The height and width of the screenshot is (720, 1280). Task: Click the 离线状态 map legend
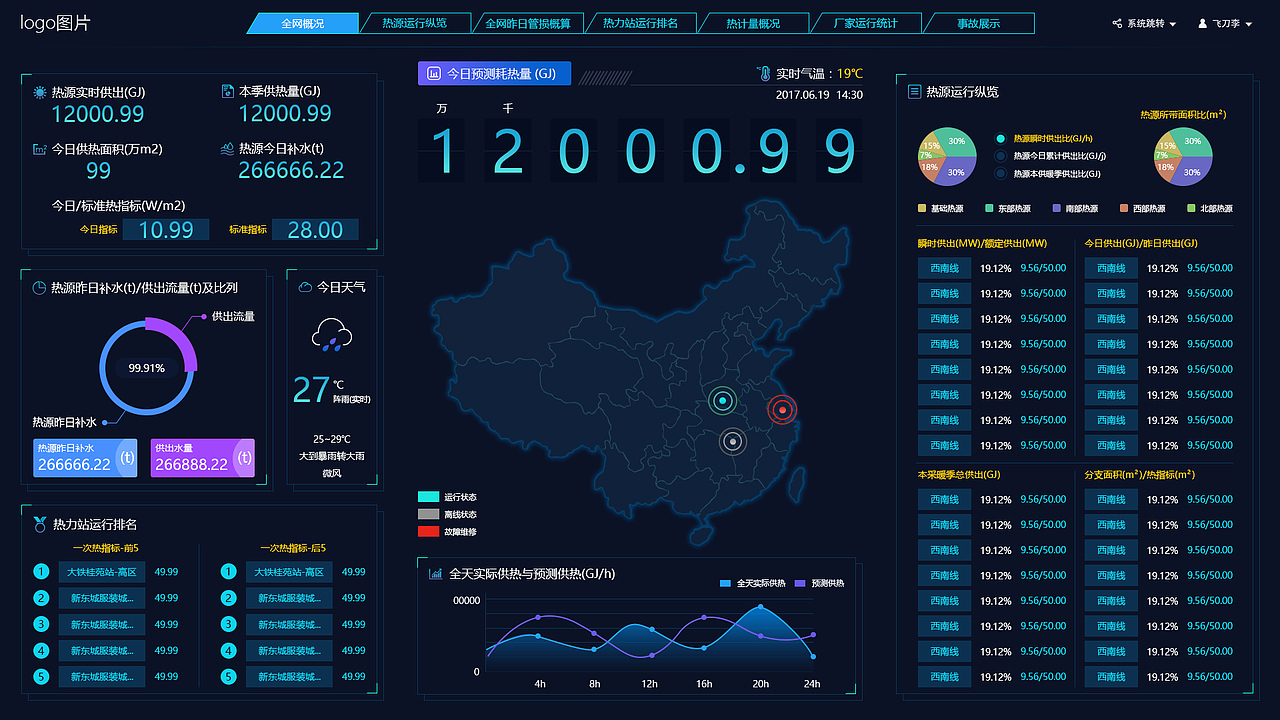448,514
